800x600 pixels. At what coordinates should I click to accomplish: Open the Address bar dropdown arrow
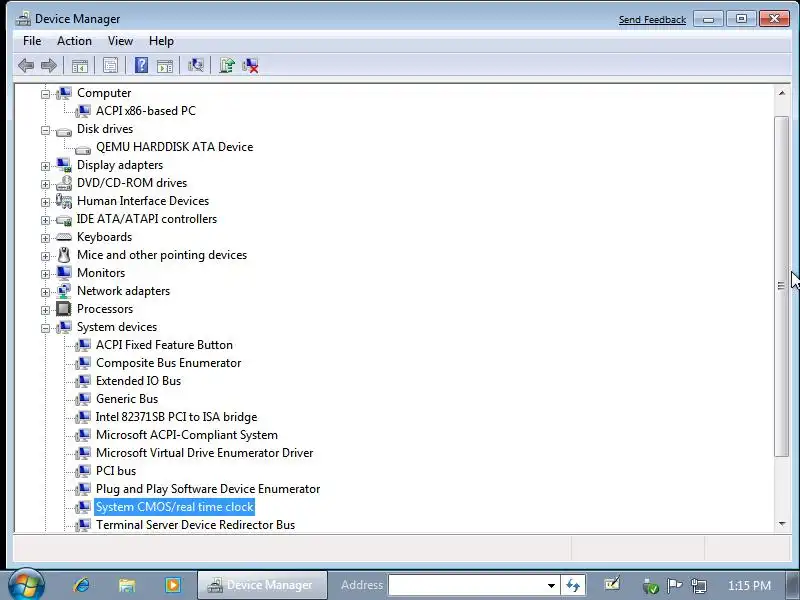[551, 585]
